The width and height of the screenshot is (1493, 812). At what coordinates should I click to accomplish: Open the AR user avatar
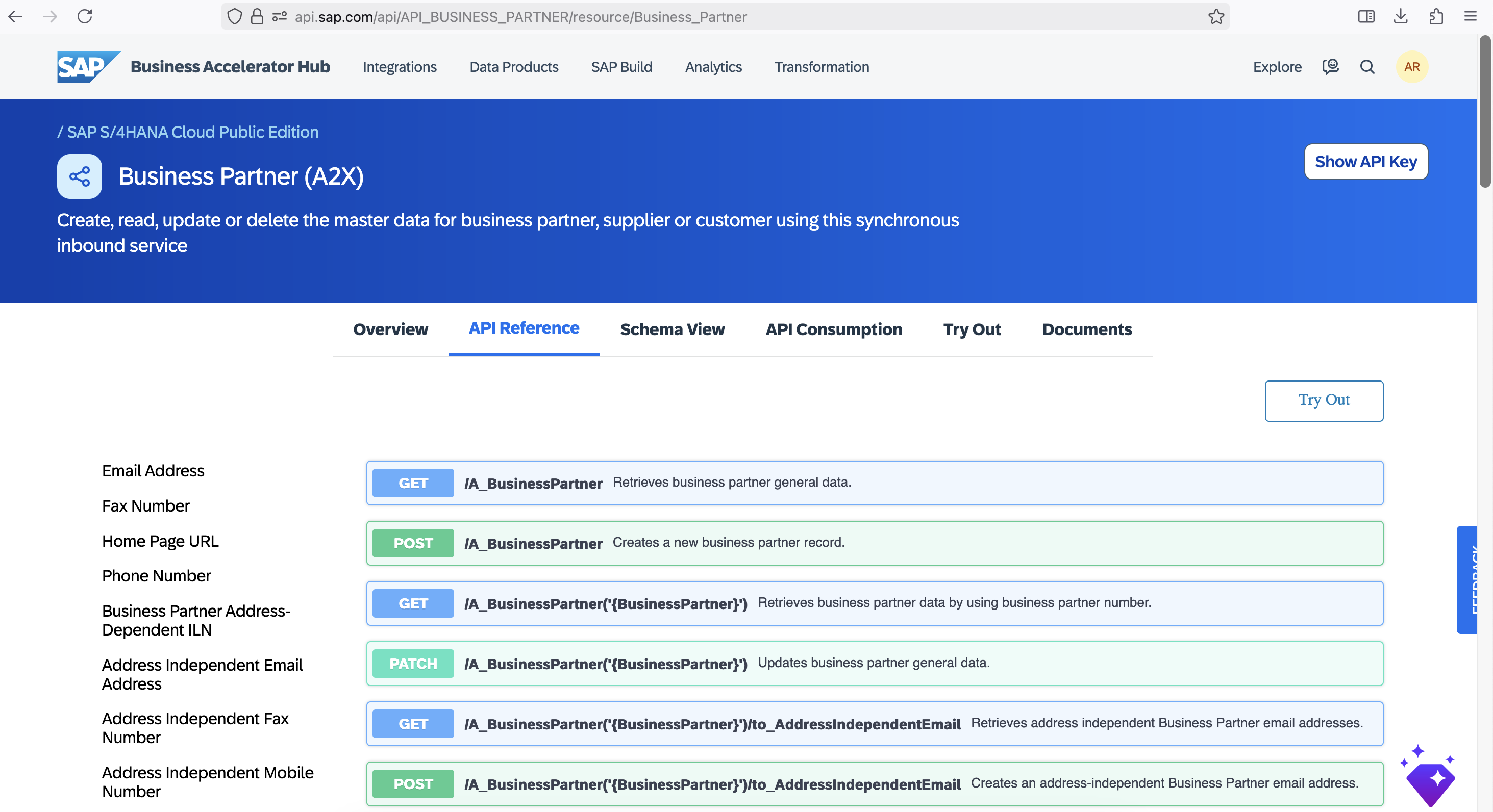pos(1412,67)
